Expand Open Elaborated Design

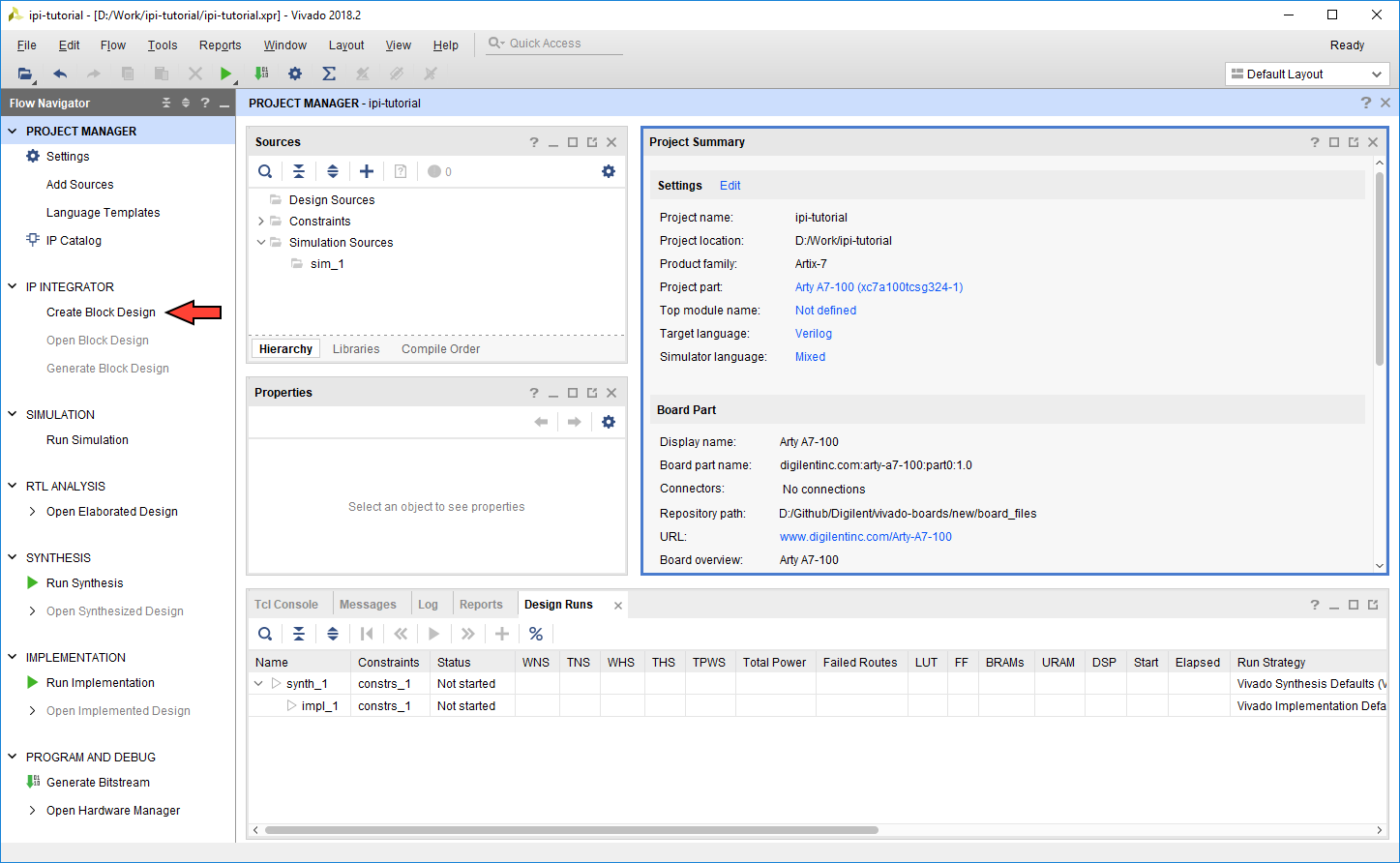(33, 512)
